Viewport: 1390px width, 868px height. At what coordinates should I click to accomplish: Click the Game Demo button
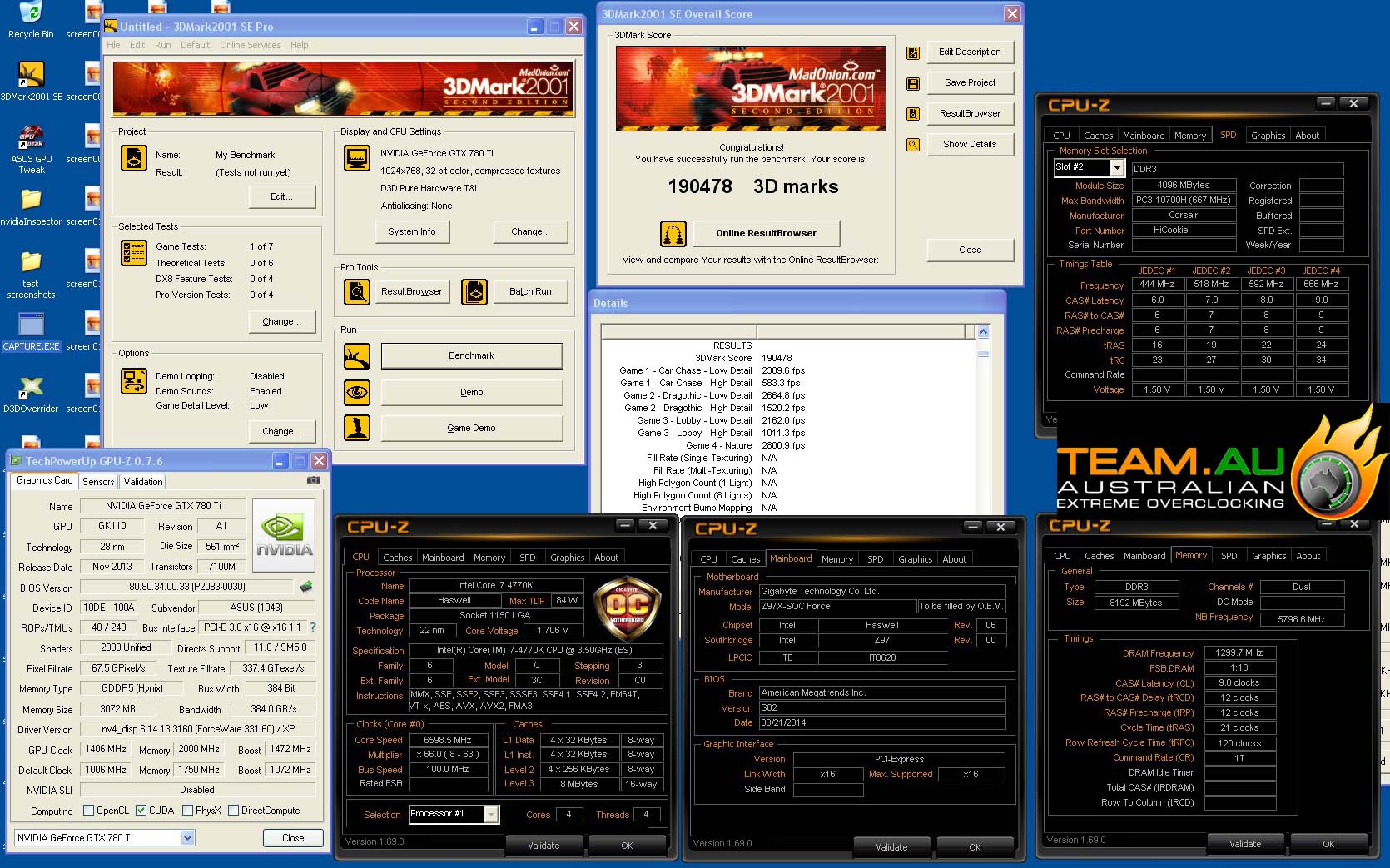point(472,428)
